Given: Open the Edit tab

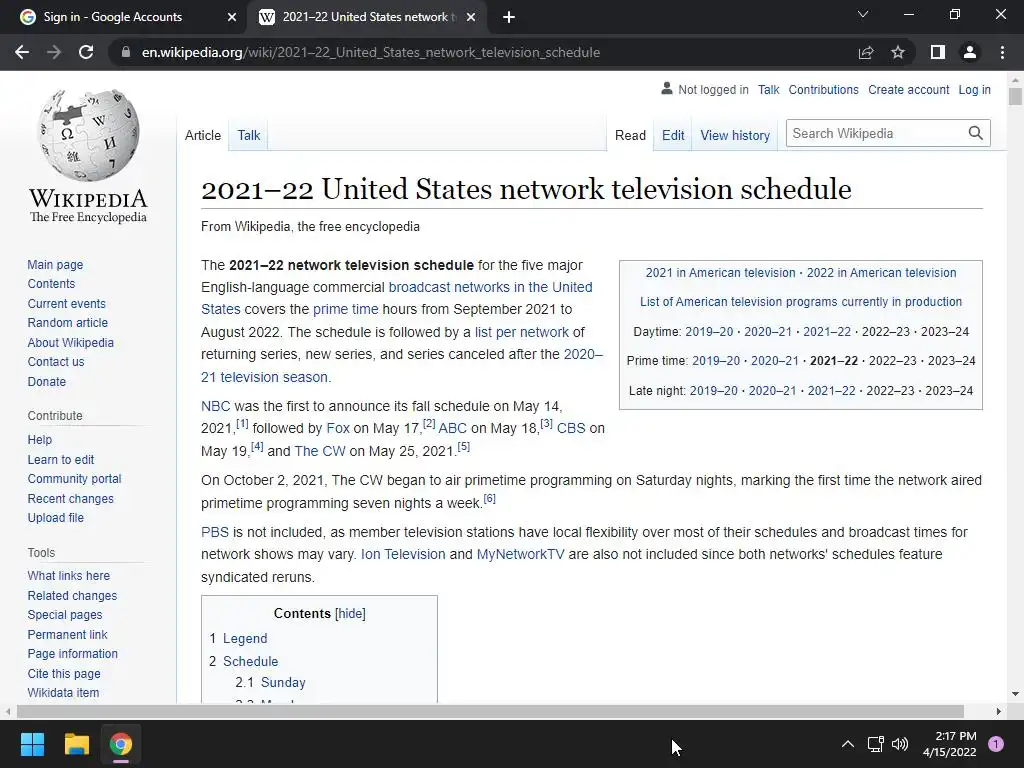Looking at the screenshot, I should pyautogui.click(x=673, y=135).
